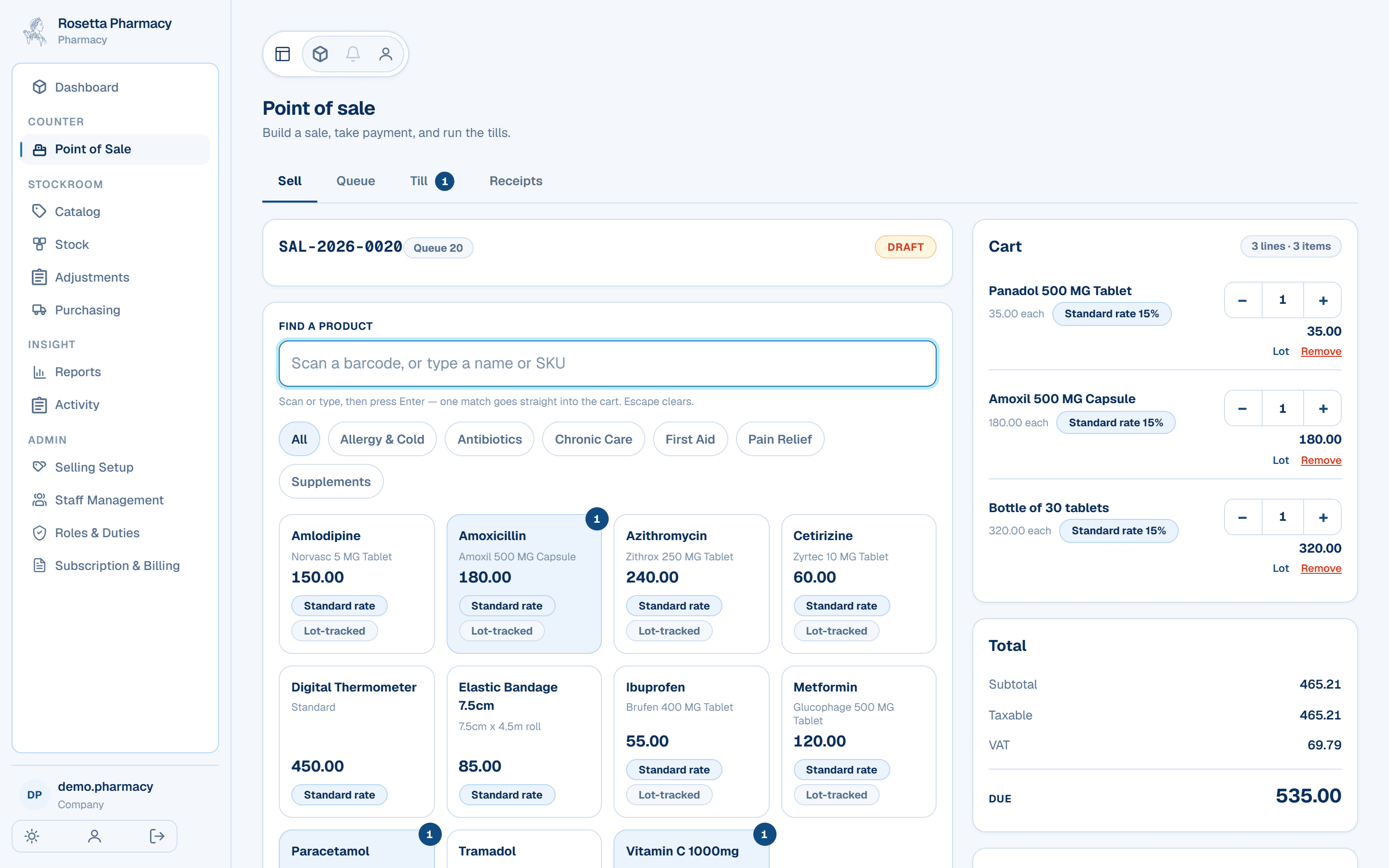The width and height of the screenshot is (1389, 868).
Task: Remove Panadol 500 MG Tablet from cart
Action: [1321, 352]
